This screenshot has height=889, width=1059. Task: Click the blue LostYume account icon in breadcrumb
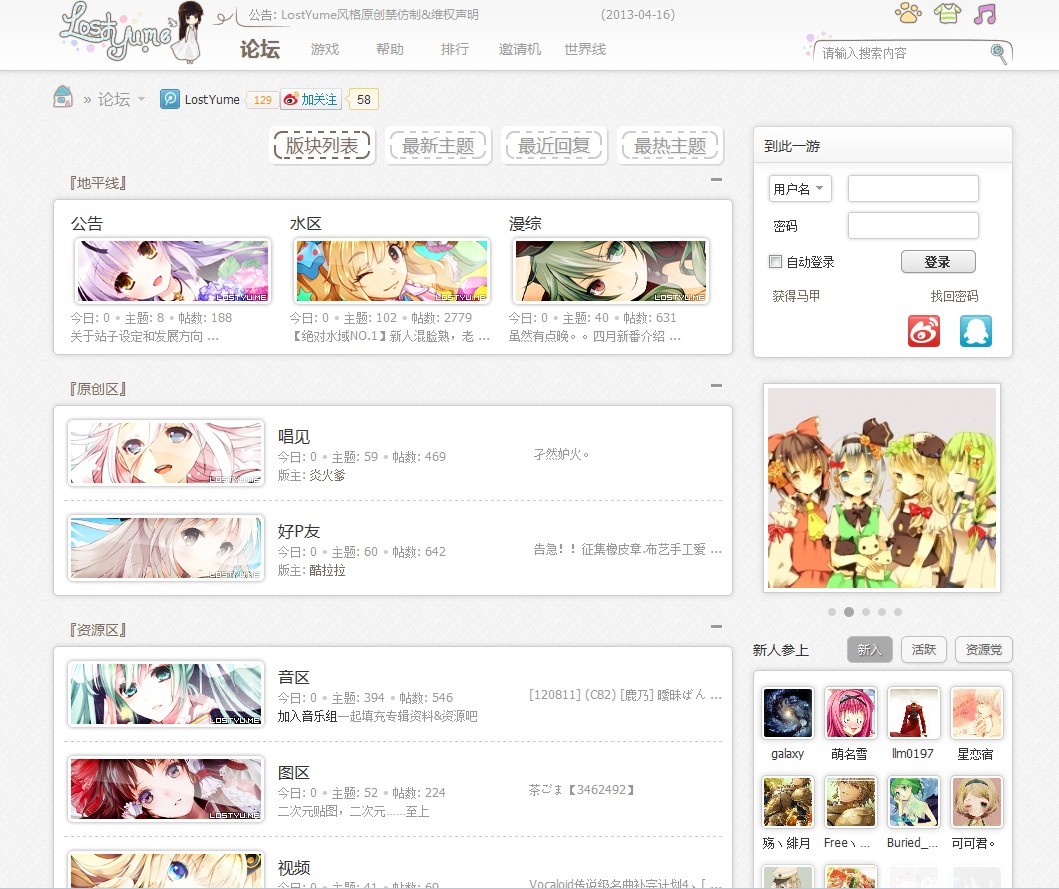(x=170, y=99)
